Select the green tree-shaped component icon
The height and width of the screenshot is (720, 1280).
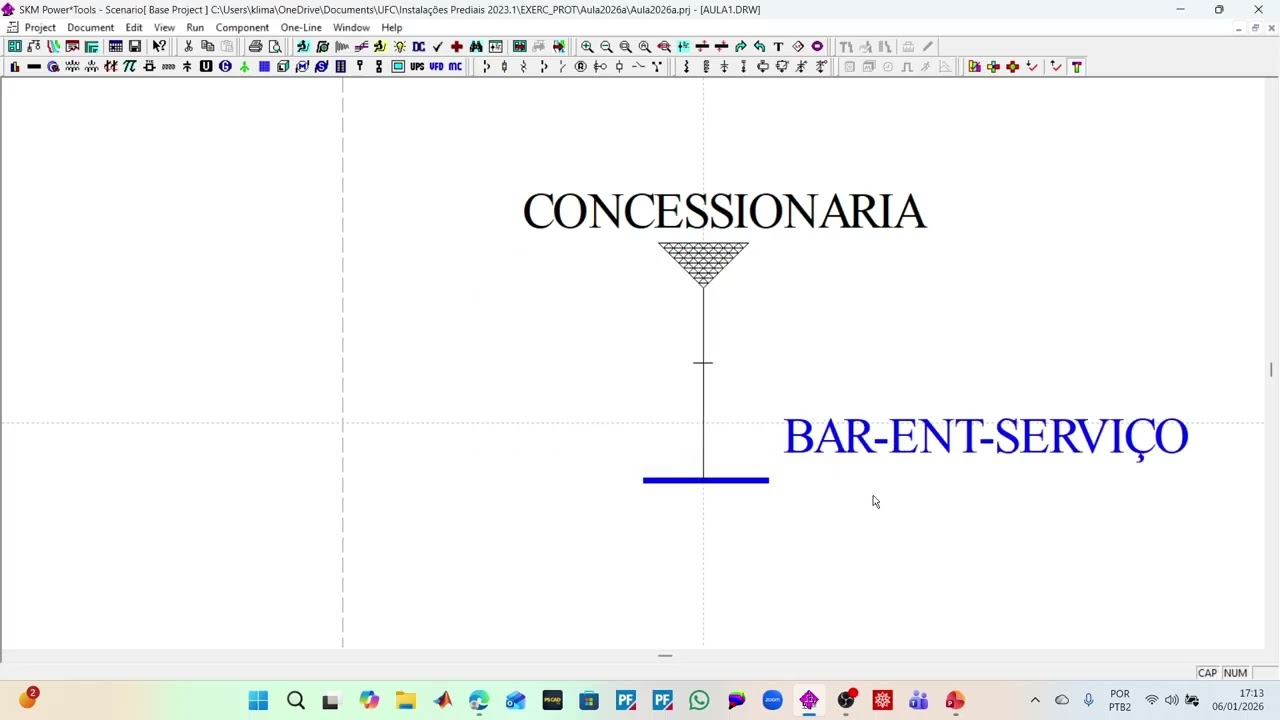pos(244,66)
